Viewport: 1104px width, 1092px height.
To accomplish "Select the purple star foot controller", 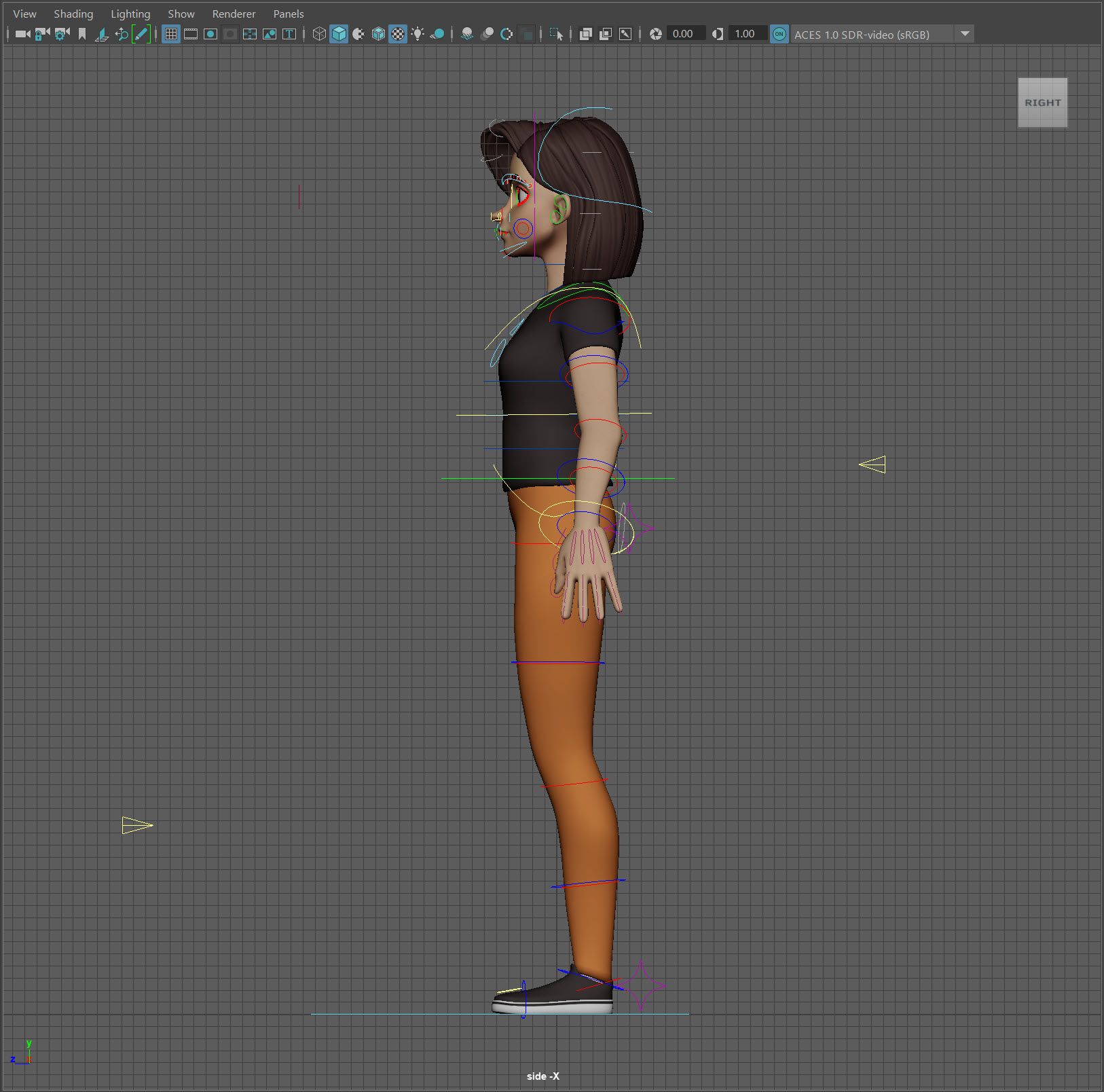I will coord(641,985).
